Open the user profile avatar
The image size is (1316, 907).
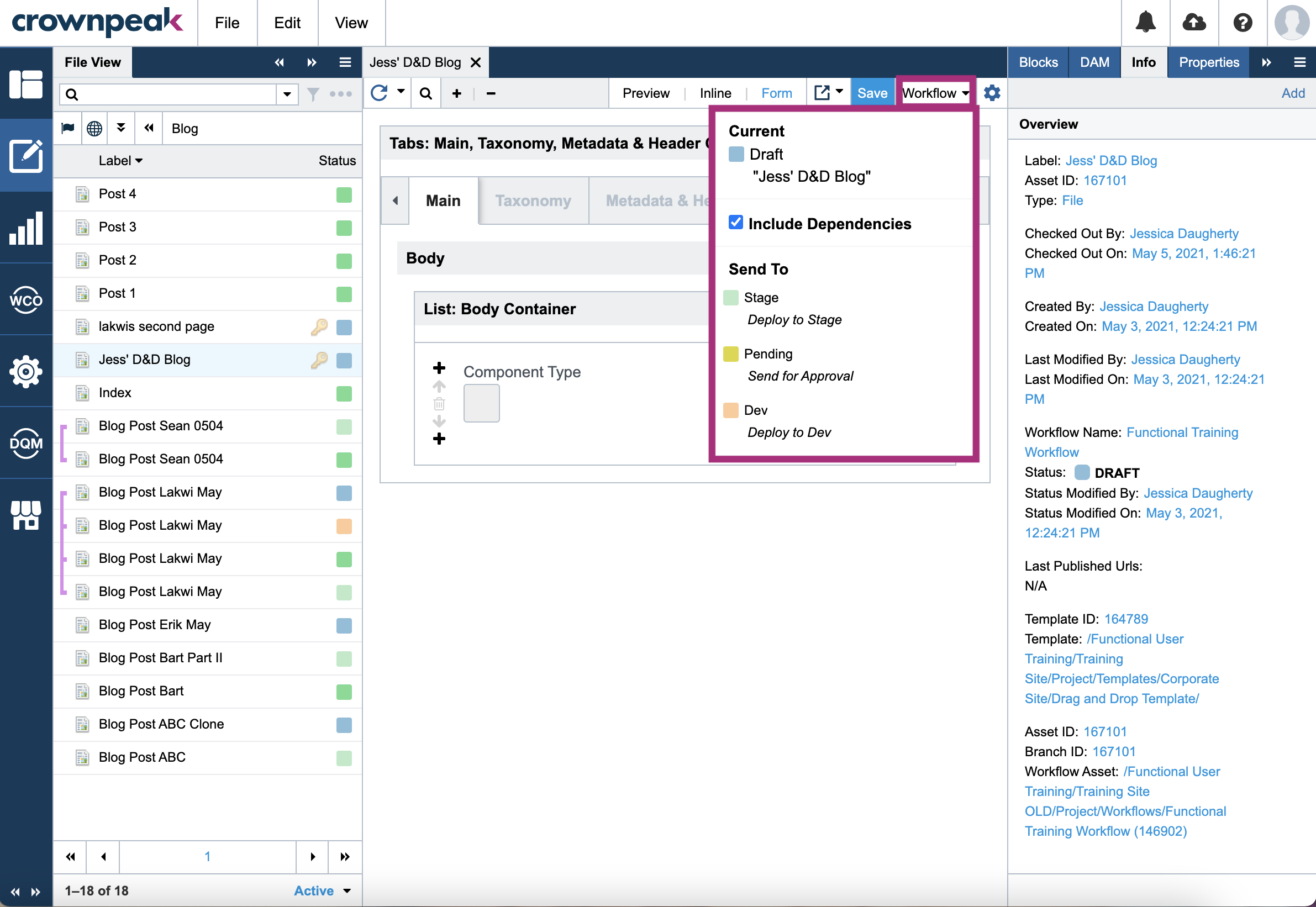pyautogui.click(x=1292, y=23)
